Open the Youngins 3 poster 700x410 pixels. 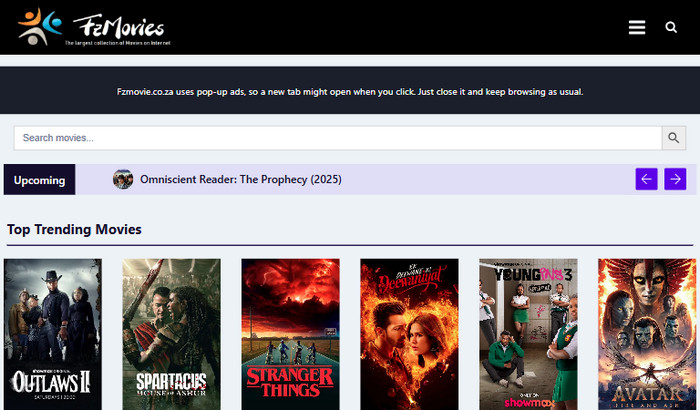[528, 334]
